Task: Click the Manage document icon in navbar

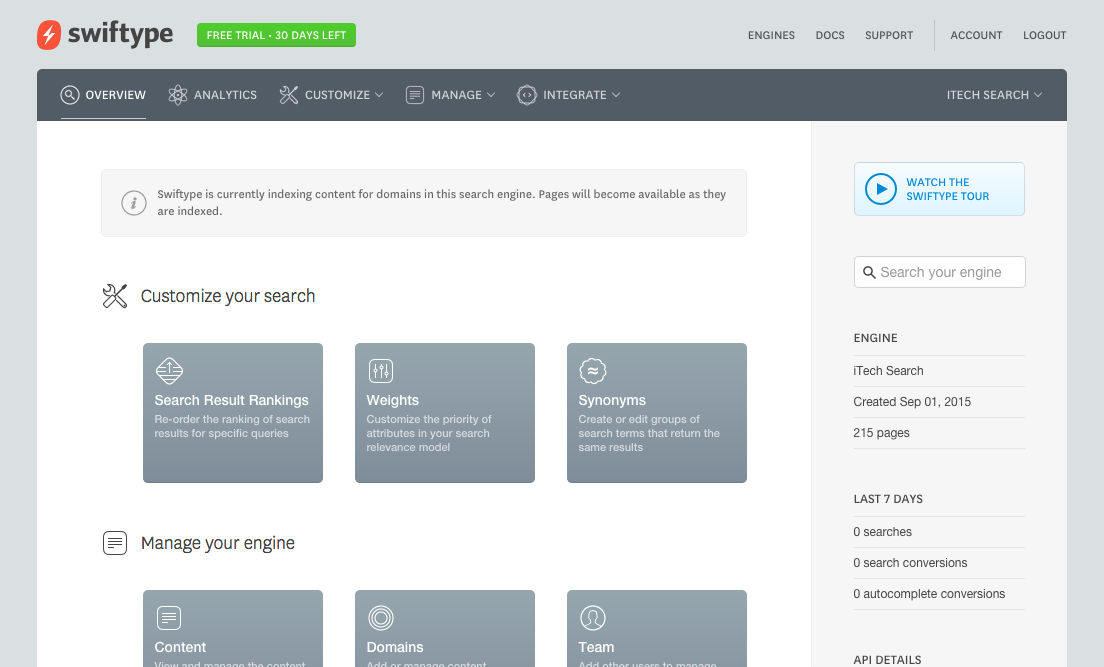Action: click(x=415, y=95)
